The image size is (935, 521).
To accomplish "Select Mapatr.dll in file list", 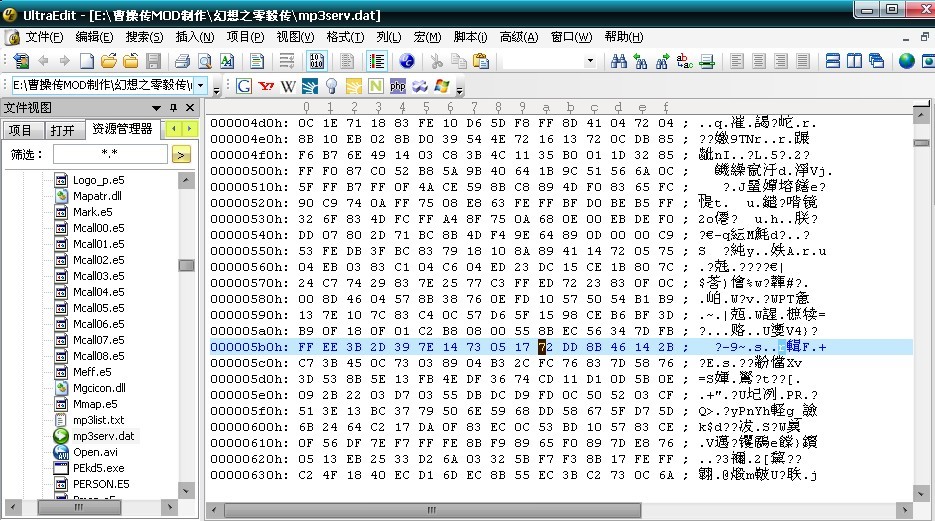I will coord(97,196).
